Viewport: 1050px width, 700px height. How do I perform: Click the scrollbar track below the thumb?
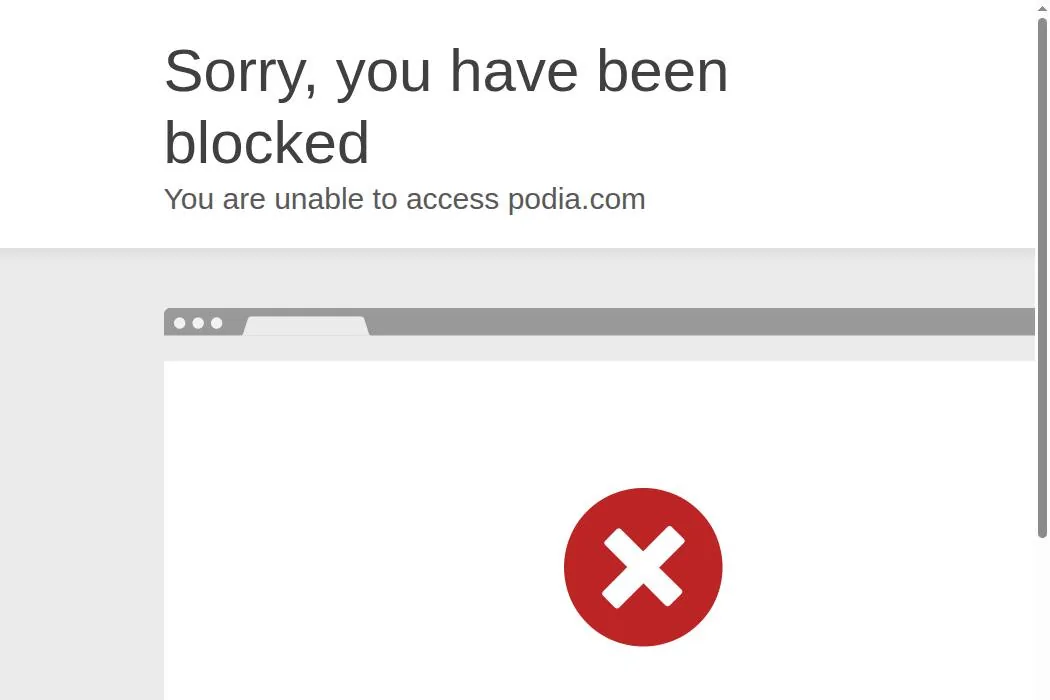1042,620
